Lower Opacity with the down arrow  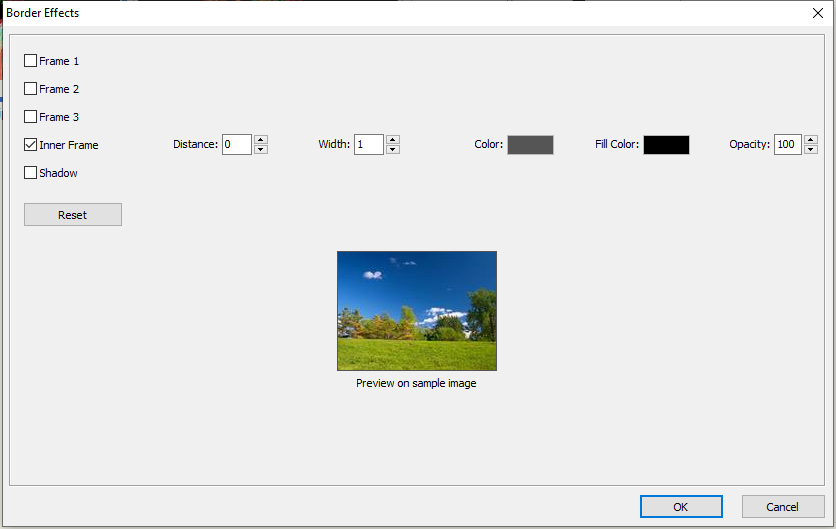[812, 150]
